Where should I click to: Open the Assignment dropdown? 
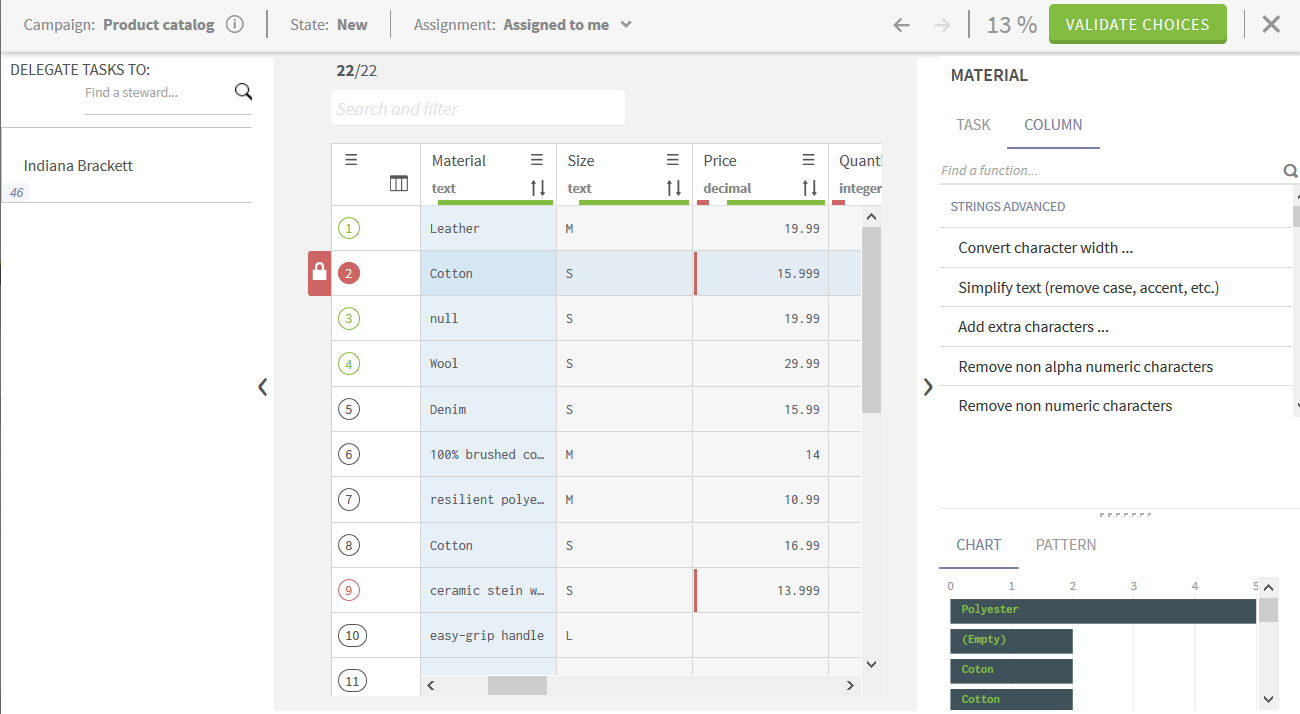[625, 25]
